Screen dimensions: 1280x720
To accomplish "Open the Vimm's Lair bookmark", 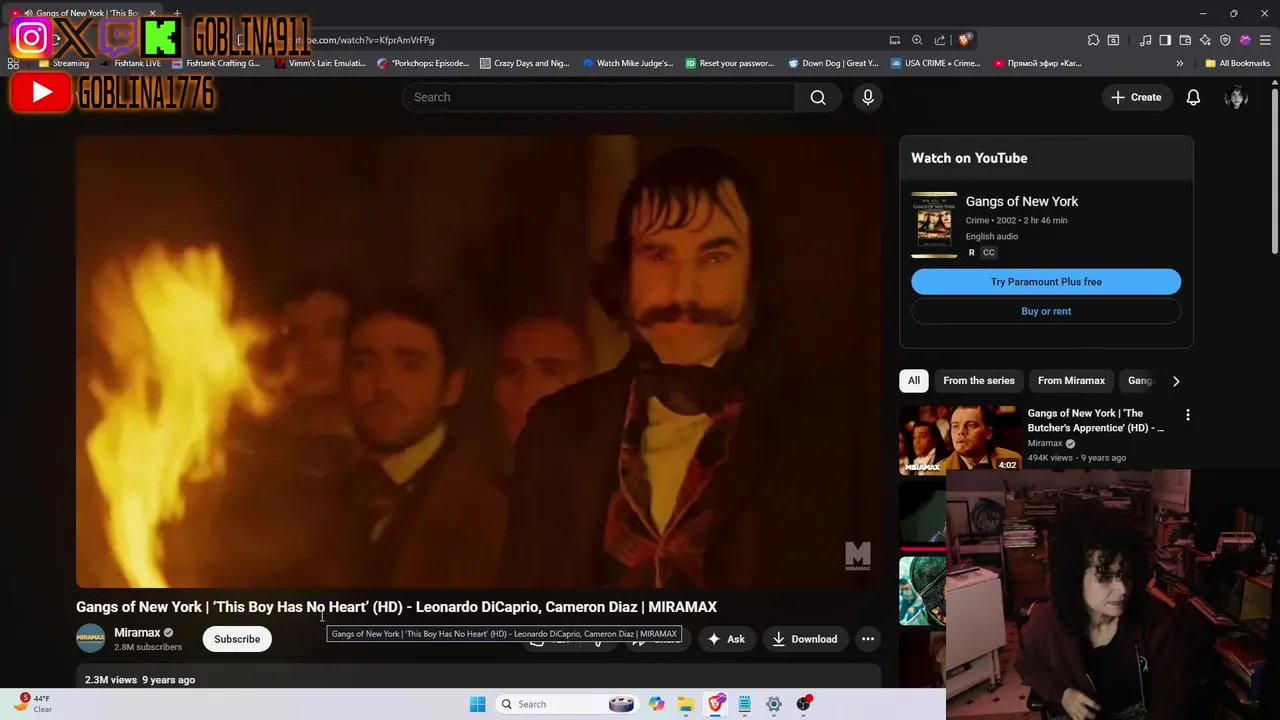I will tap(321, 63).
